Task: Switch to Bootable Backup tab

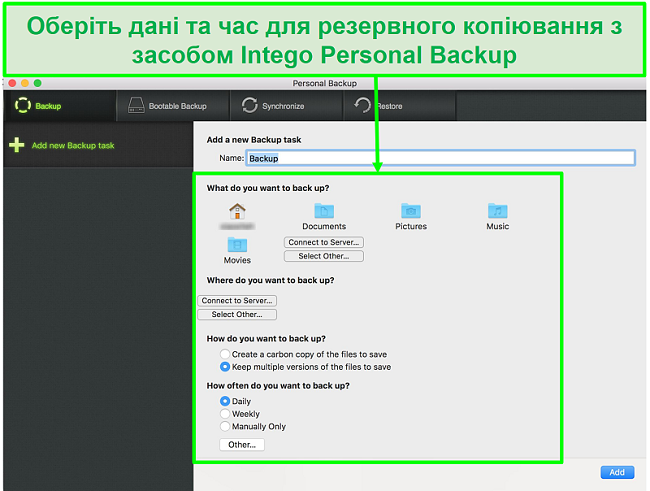Action: pos(173,106)
